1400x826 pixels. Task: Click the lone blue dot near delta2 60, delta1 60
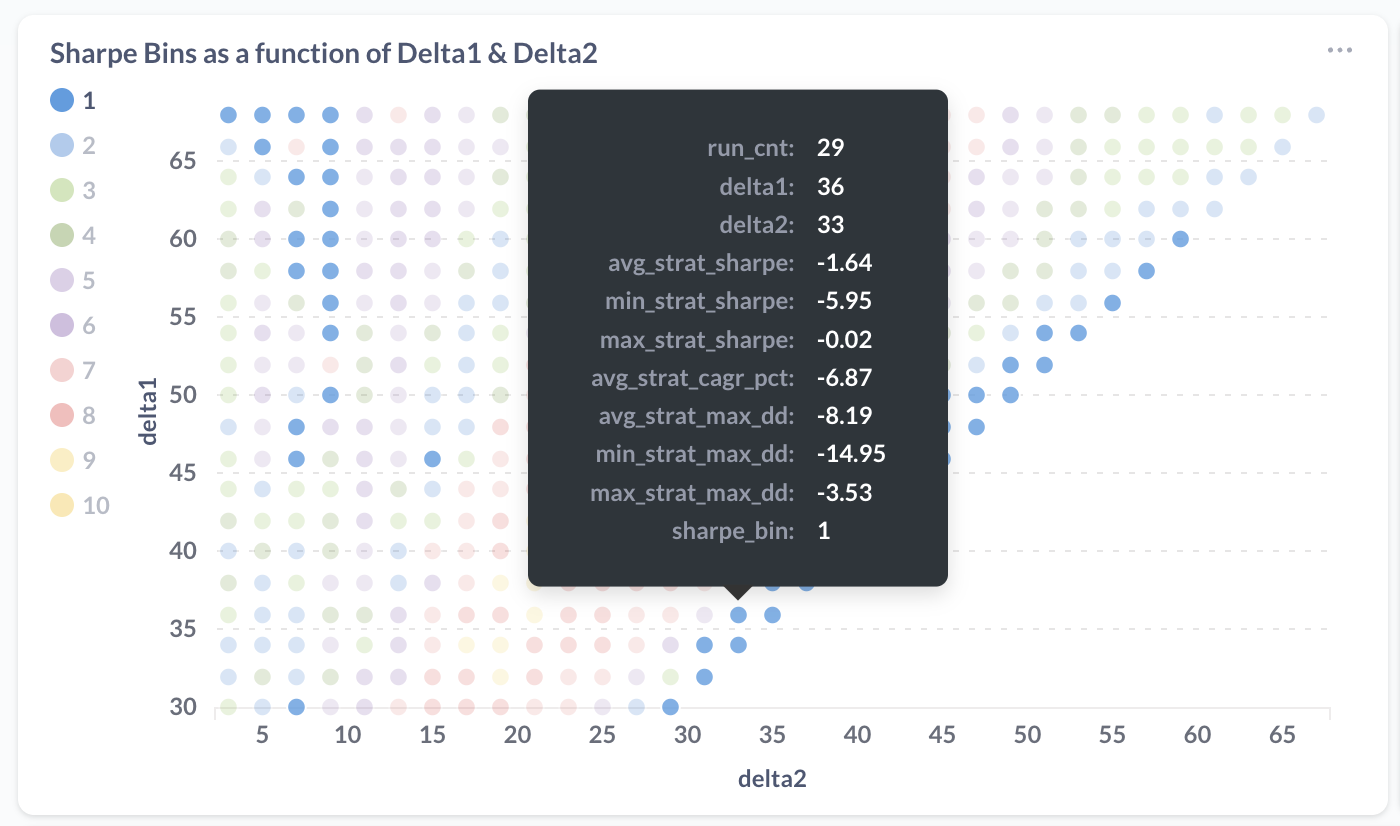point(1181,239)
